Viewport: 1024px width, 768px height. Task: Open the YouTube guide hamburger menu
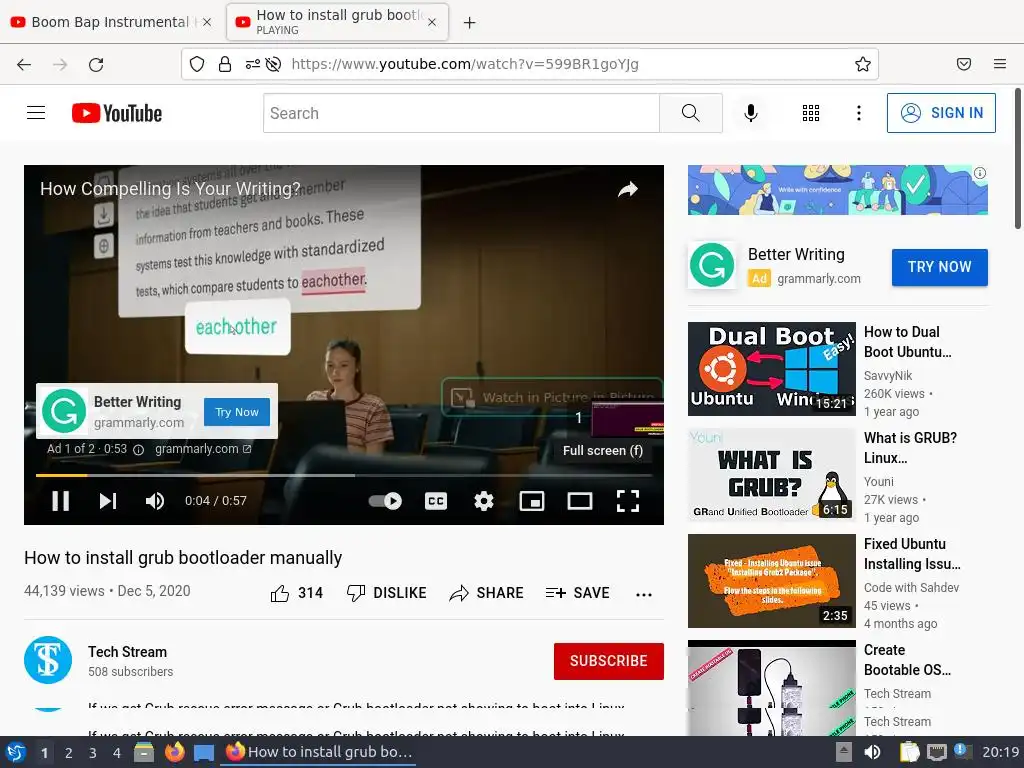click(x=36, y=113)
